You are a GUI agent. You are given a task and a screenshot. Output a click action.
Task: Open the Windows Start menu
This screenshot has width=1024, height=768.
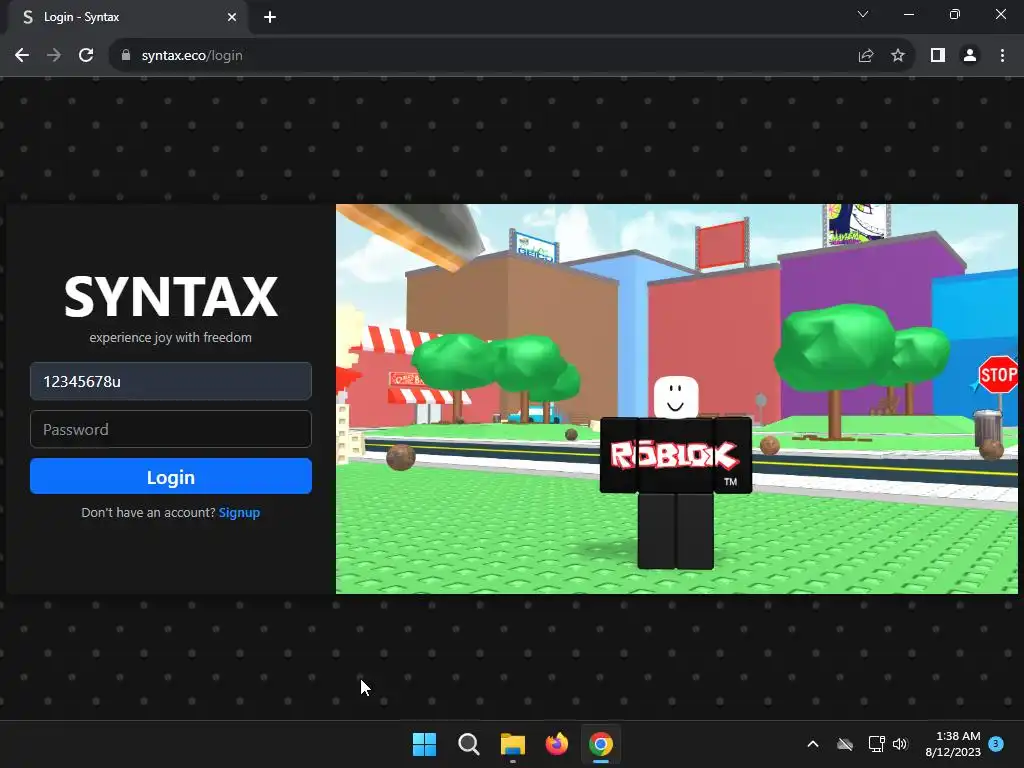tap(424, 744)
